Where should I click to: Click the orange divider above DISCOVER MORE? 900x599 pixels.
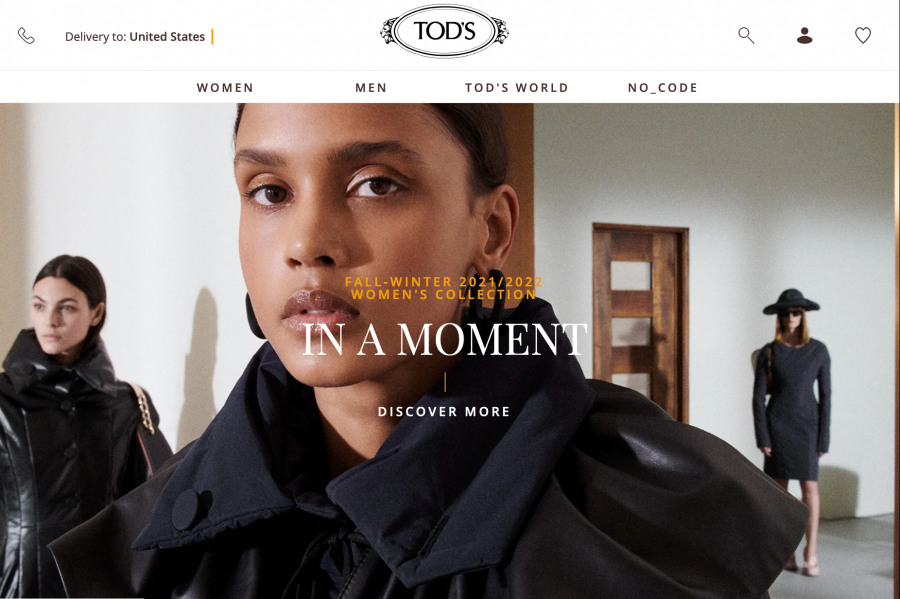pyautogui.click(x=445, y=382)
